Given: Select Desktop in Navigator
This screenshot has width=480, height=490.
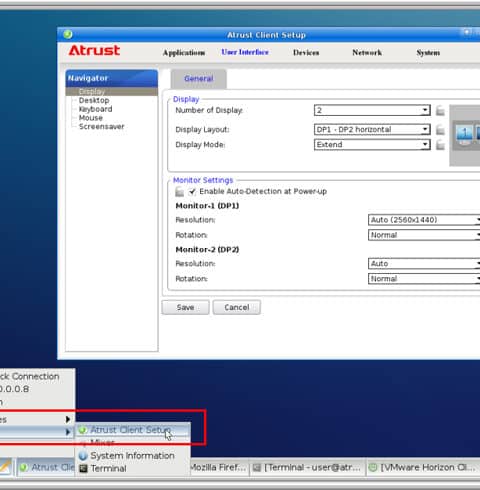Looking at the screenshot, I should (x=94, y=100).
